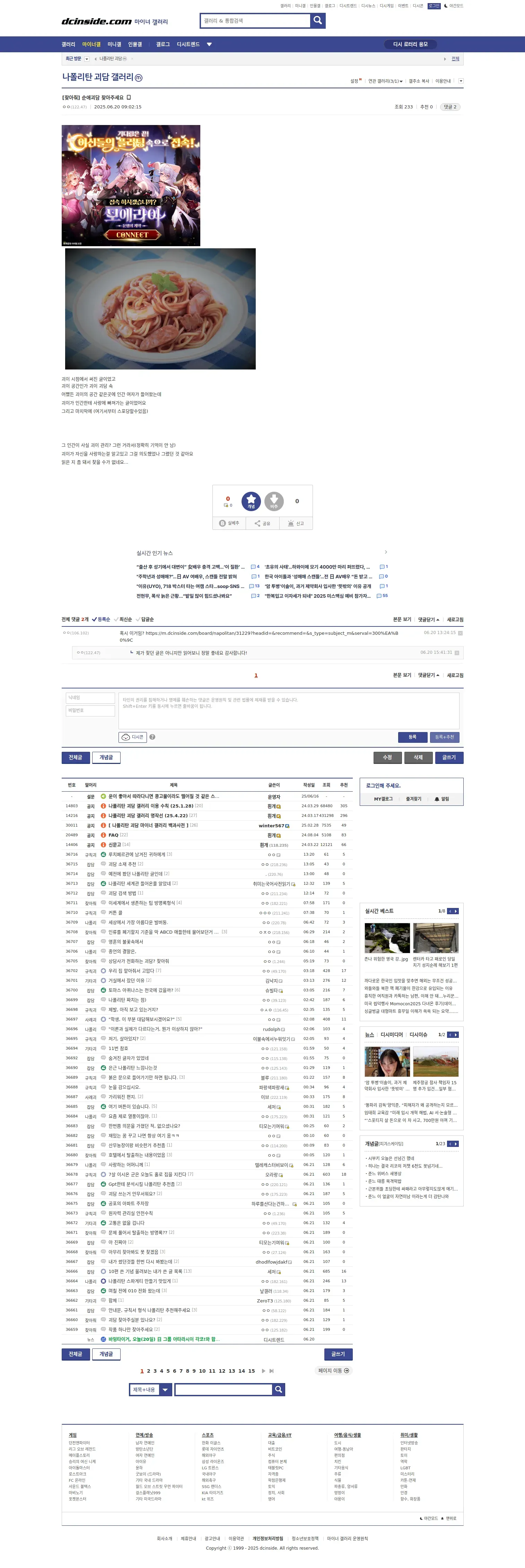Click the 삭제 delete post button
Image resolution: width=525 pixels, height=1568 pixels.
pos(418,757)
